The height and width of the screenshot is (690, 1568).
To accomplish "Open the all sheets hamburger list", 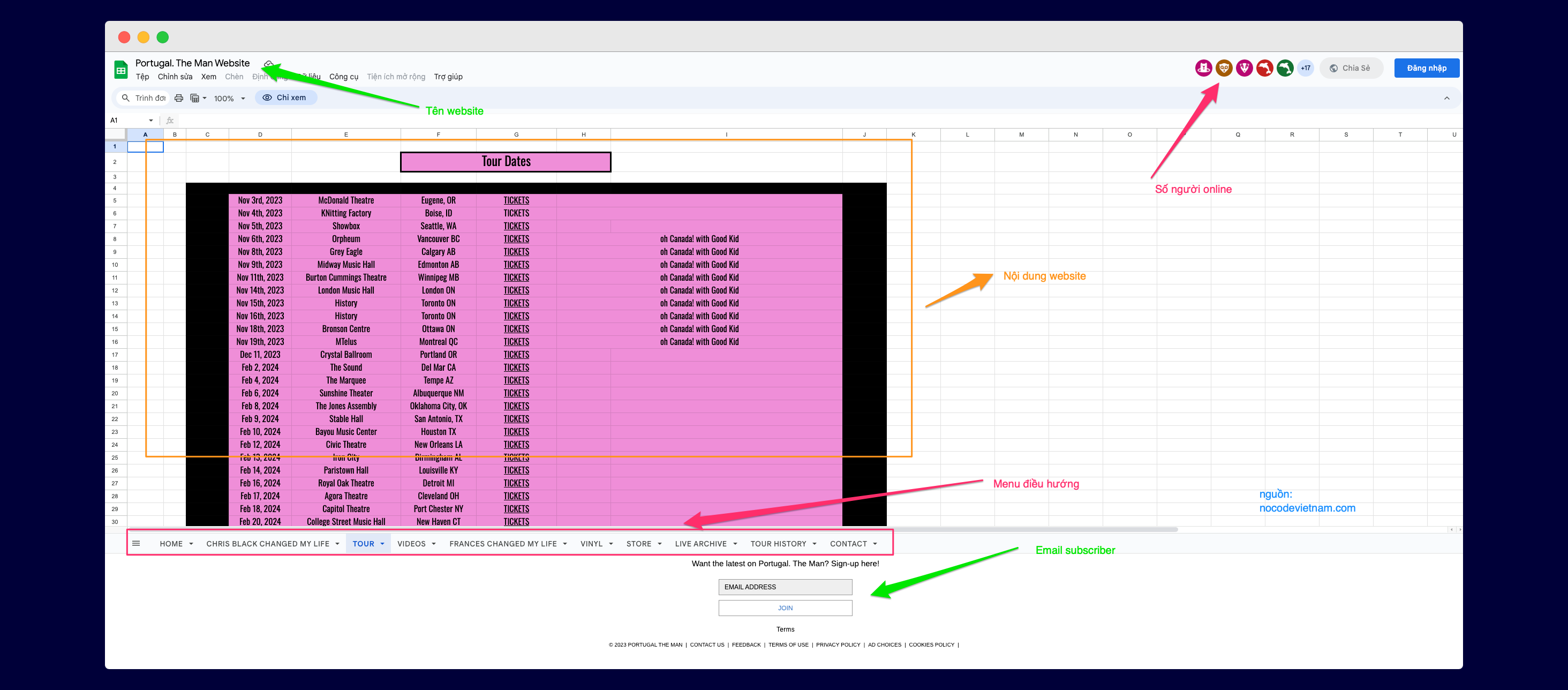I will (x=137, y=543).
